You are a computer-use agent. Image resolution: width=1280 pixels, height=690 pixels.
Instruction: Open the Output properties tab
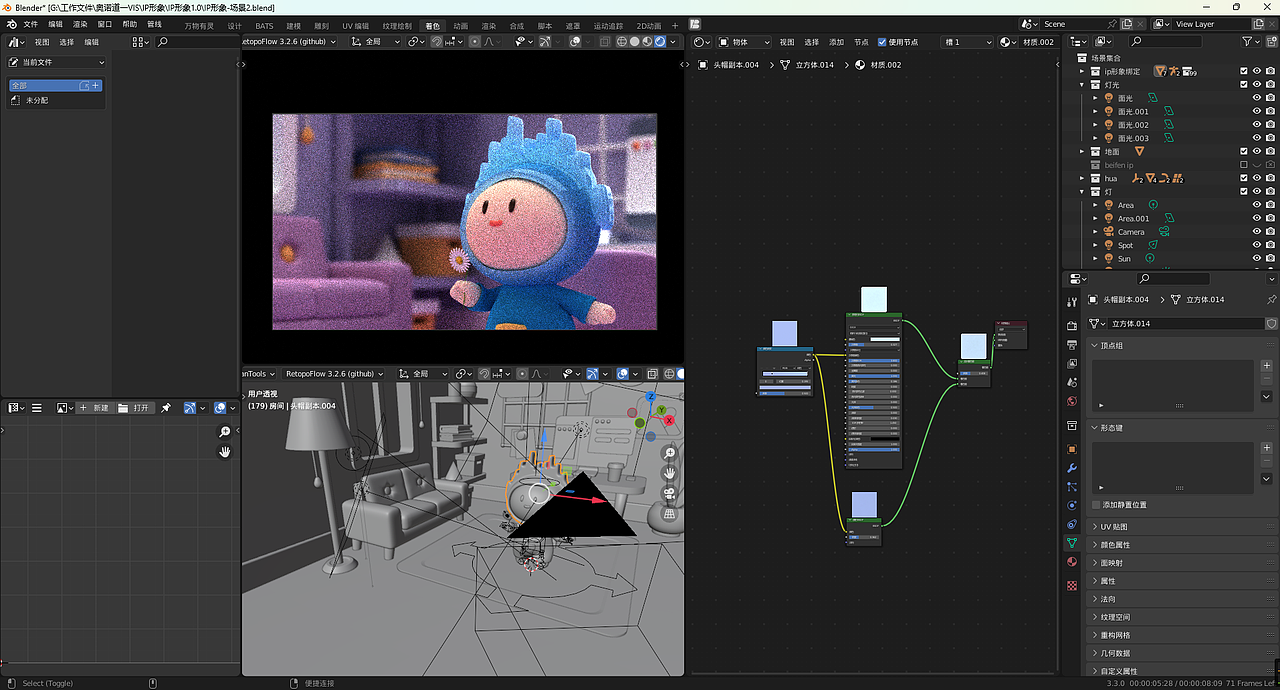pos(1072,345)
